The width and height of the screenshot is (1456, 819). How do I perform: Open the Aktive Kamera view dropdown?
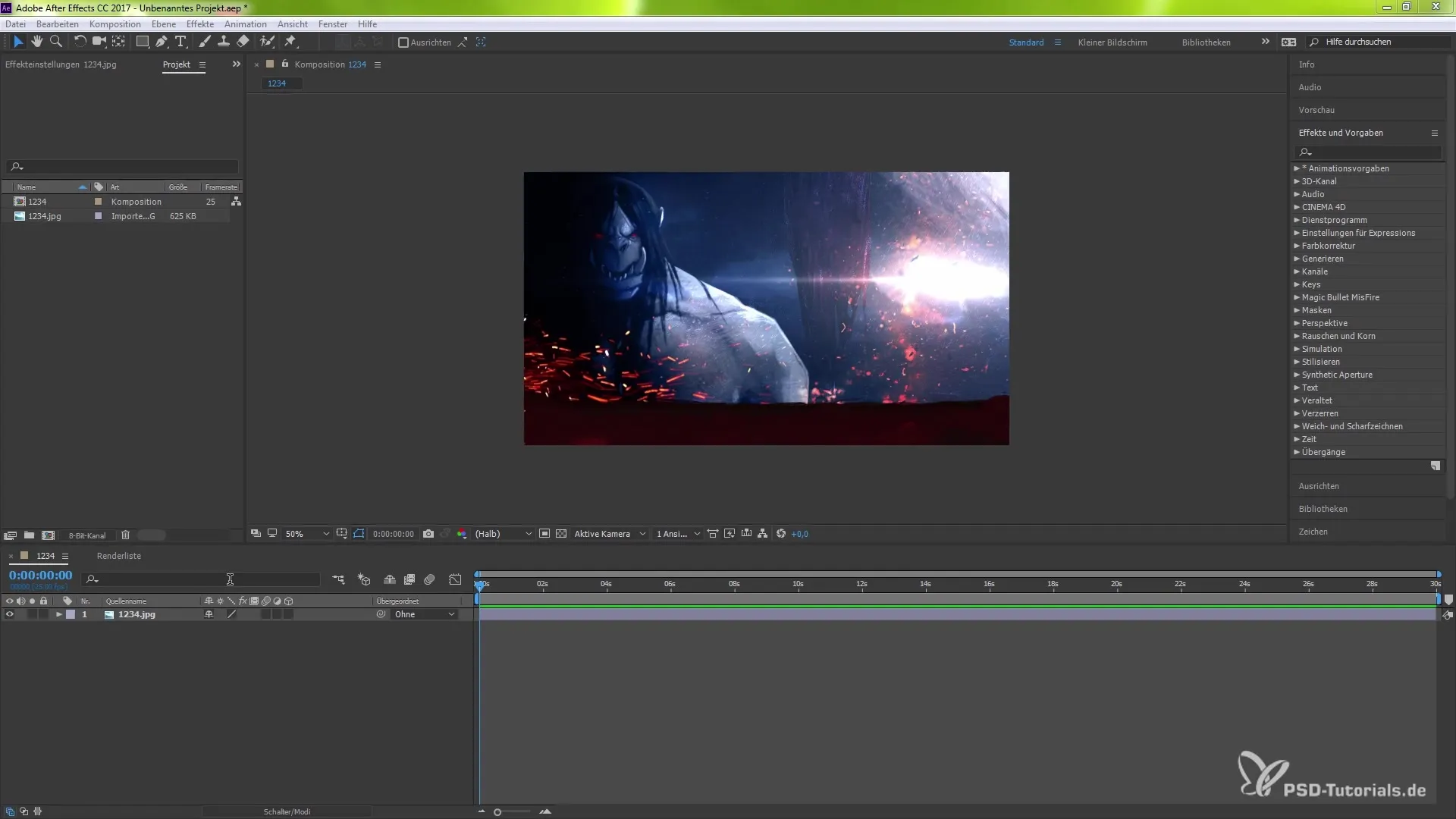[610, 534]
